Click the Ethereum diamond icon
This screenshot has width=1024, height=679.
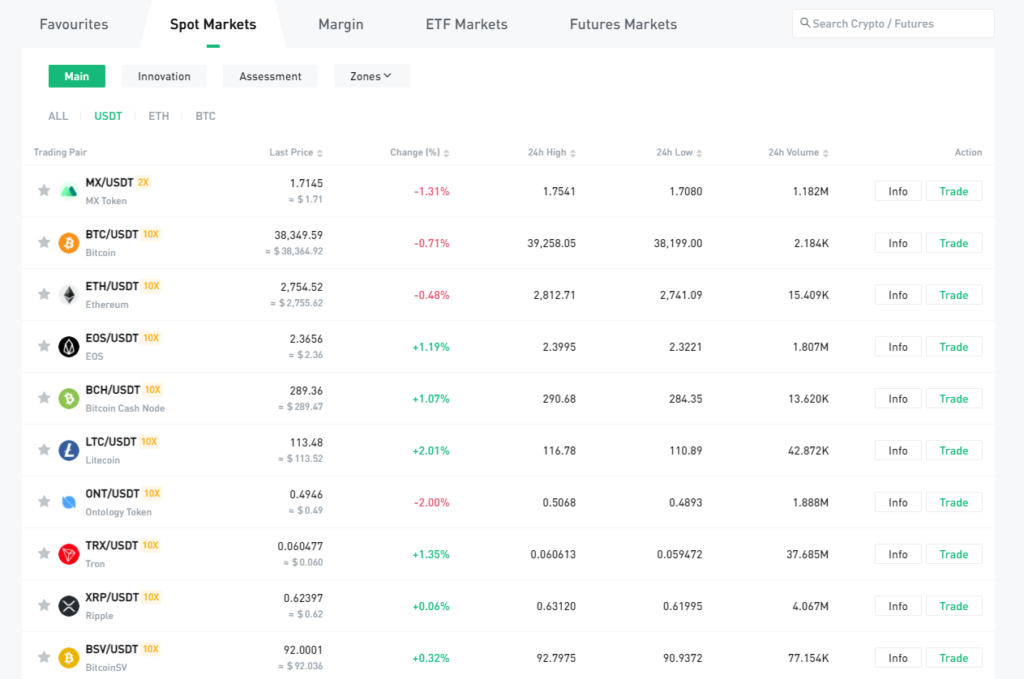pyautogui.click(x=69, y=295)
